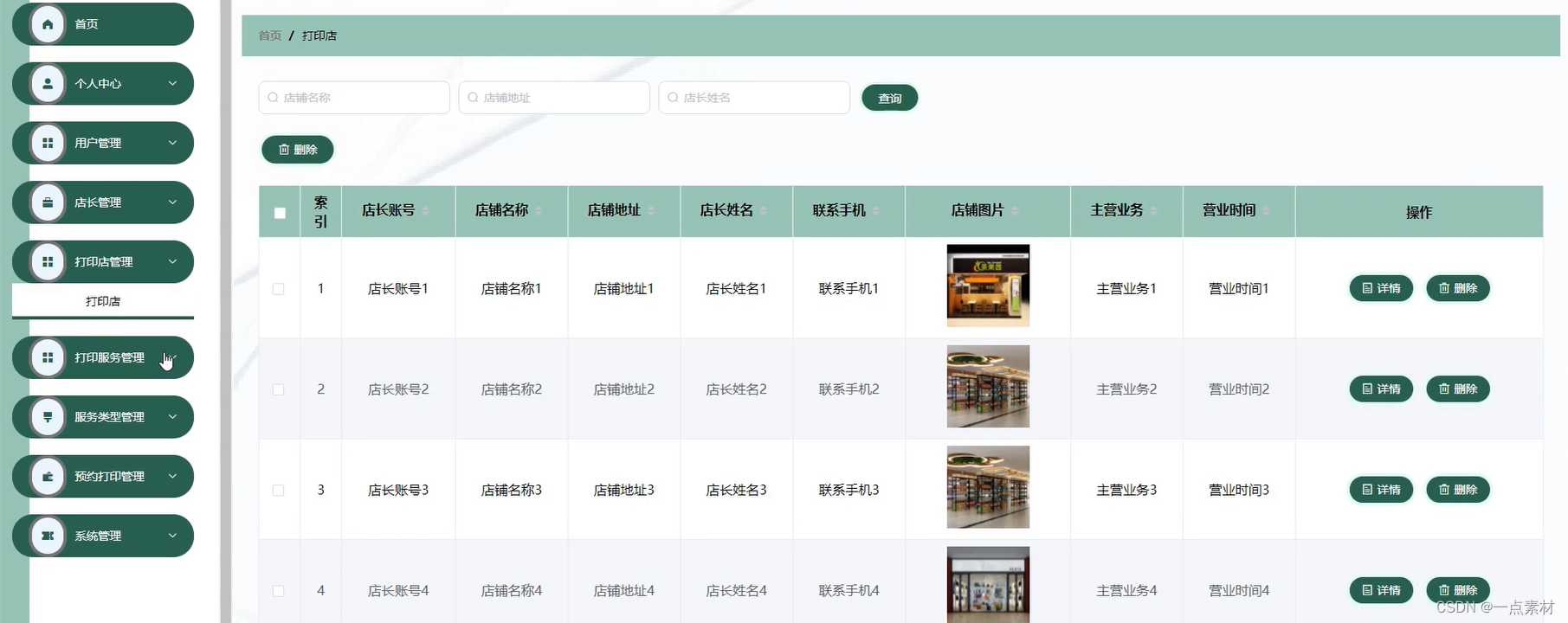
Task: Open the shop image thumbnail in row 1
Action: pyautogui.click(x=988, y=286)
